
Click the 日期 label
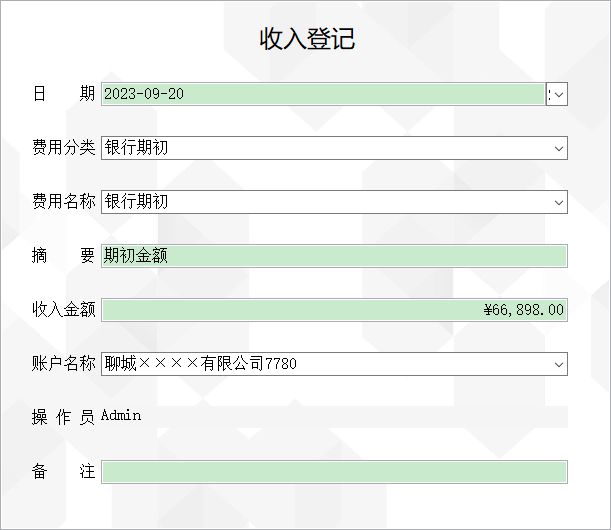click(x=64, y=94)
